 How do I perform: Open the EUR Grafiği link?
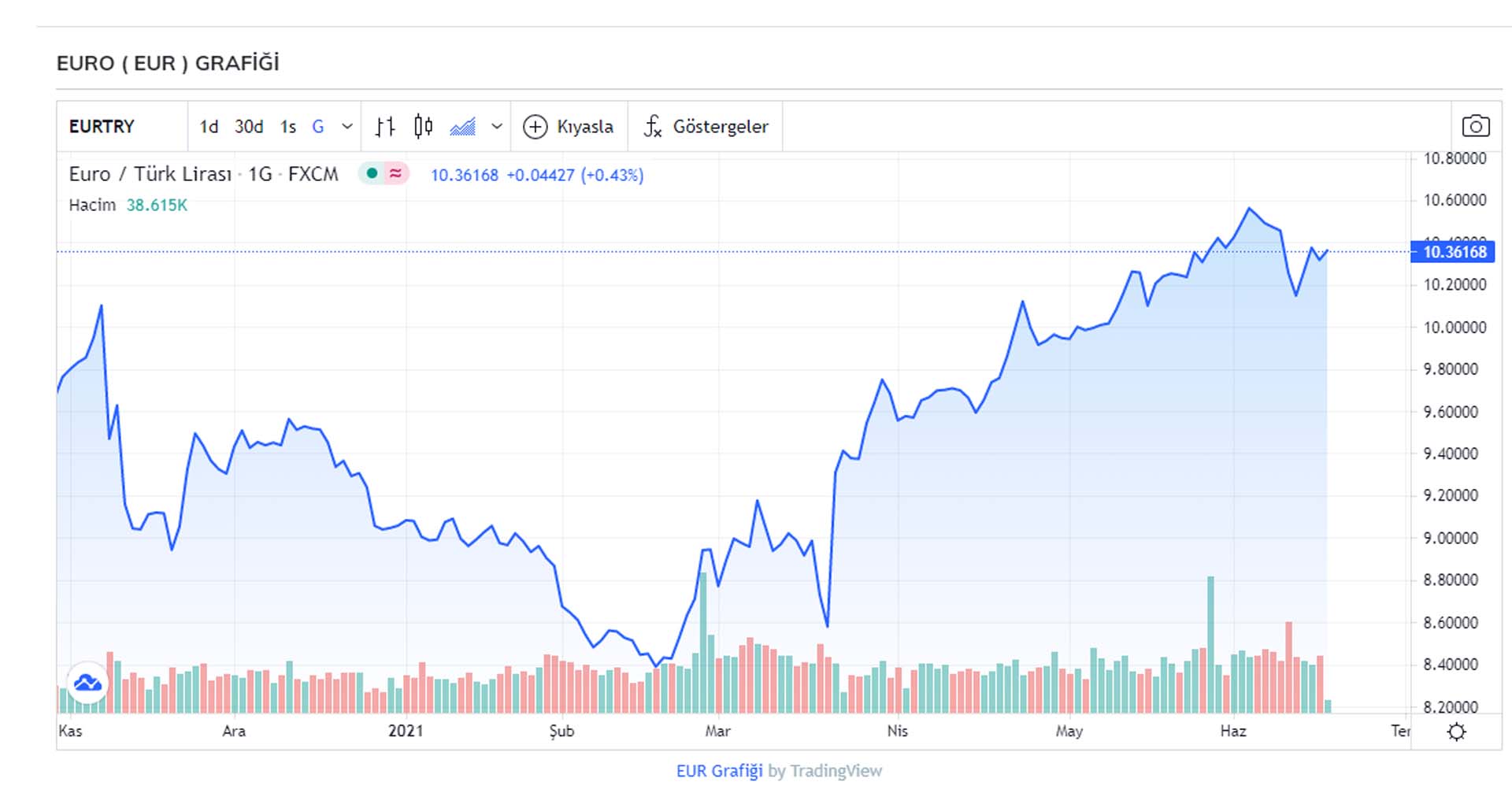718,770
